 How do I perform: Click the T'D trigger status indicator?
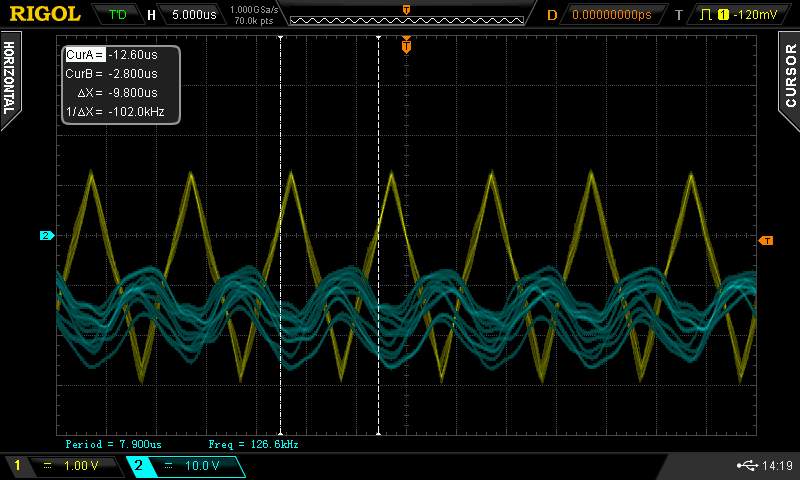click(118, 15)
